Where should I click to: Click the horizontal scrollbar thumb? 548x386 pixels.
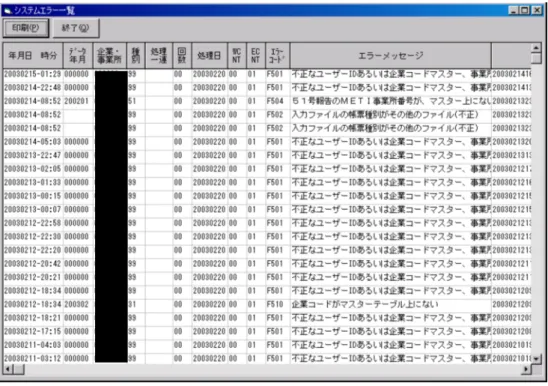coord(19,369)
